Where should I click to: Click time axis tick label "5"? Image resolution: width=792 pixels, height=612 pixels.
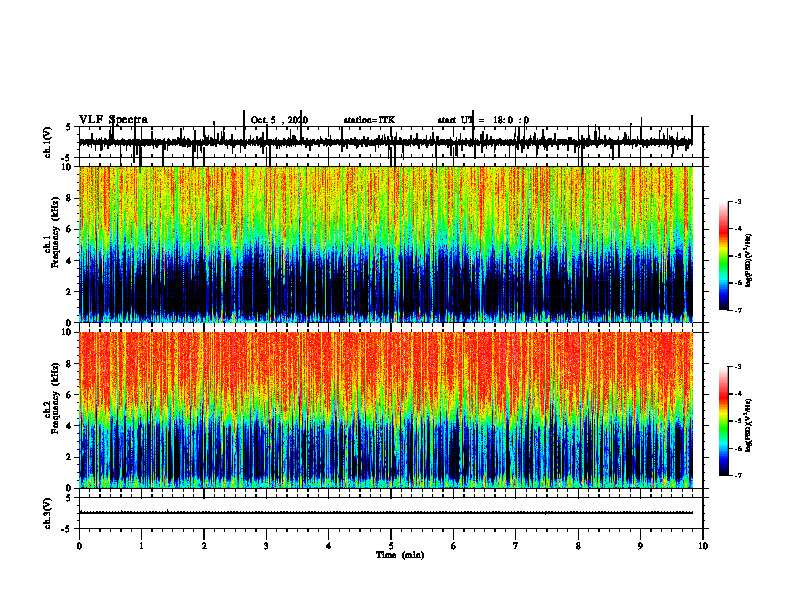pos(391,546)
